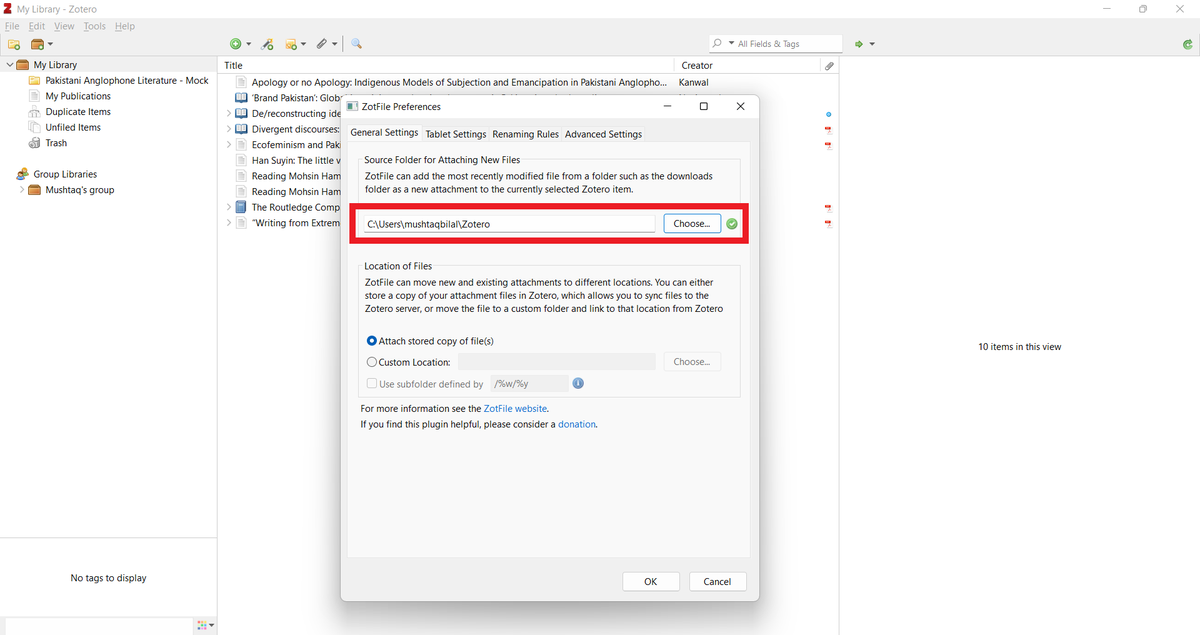Click PDF icon in Writing from Extrem row

pyautogui.click(x=828, y=223)
